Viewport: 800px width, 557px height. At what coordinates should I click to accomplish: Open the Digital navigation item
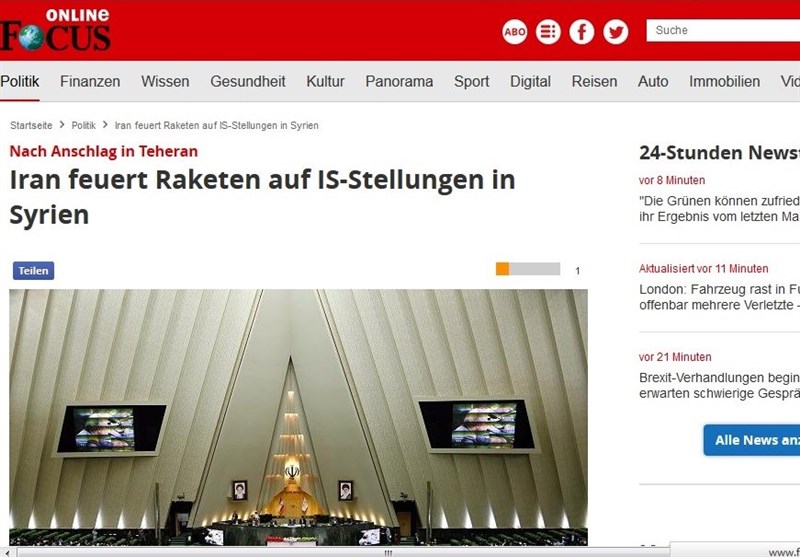pyautogui.click(x=530, y=82)
